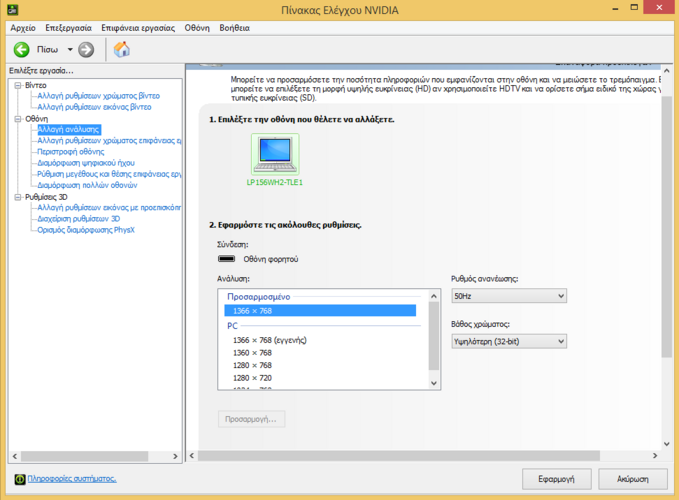The width and height of the screenshot is (679, 500).
Task: Click main panel scroll down arrow
Action: click(x=666, y=444)
